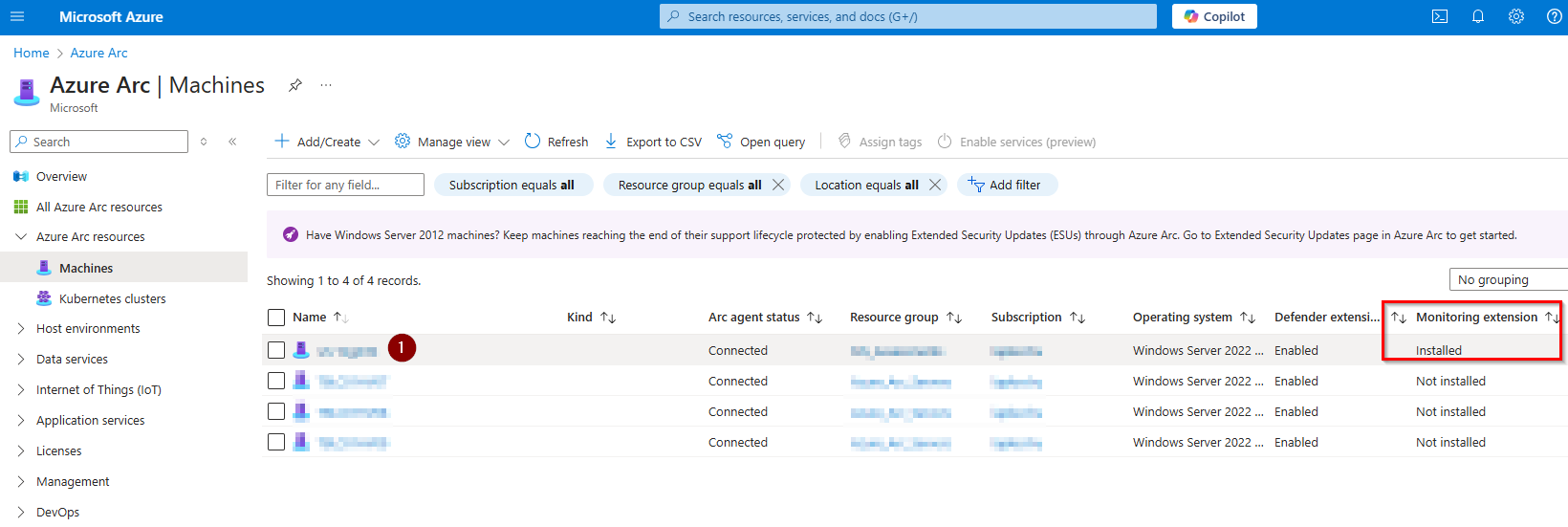Open portal settings gear icon
The height and width of the screenshot is (527, 1568).
[x=1515, y=16]
